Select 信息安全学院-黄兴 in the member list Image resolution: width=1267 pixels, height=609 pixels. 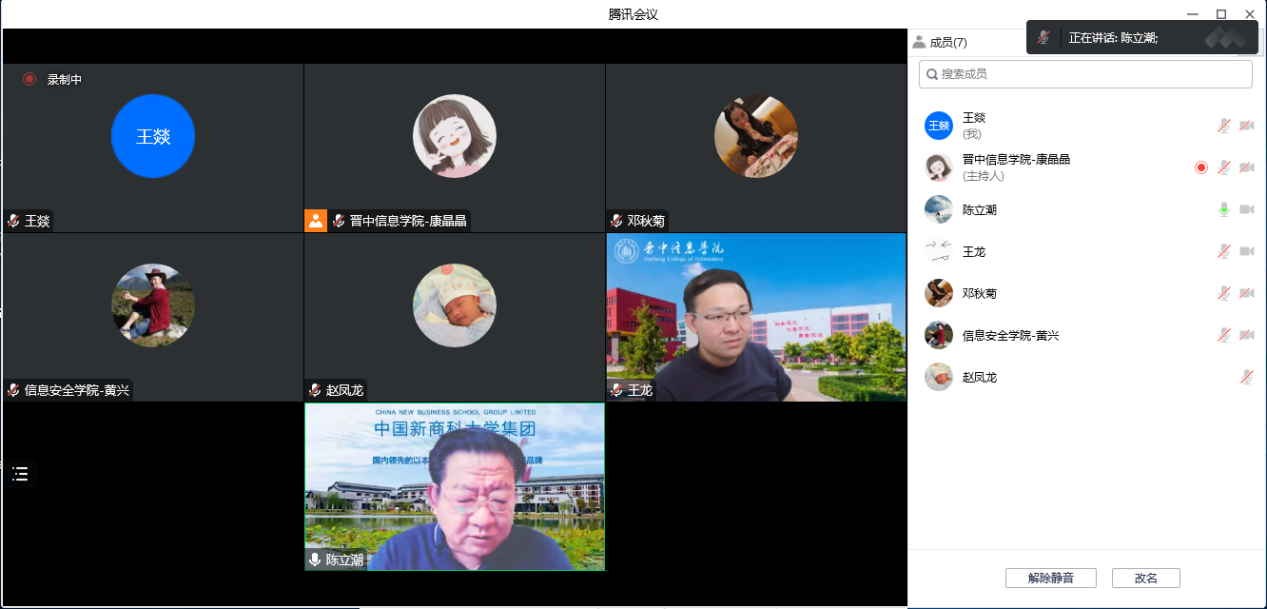click(x=1010, y=336)
